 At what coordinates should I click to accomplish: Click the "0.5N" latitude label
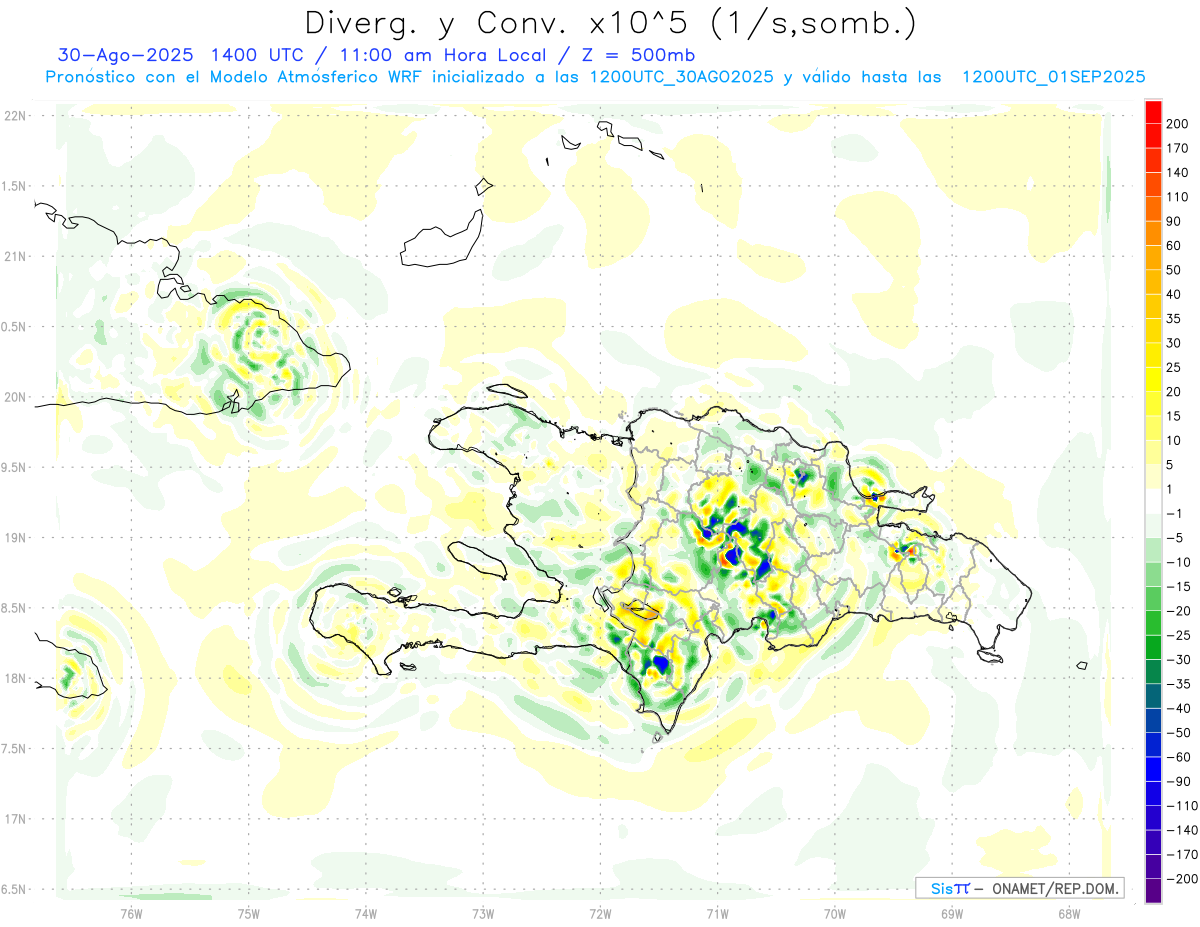pyautogui.click(x=14, y=327)
